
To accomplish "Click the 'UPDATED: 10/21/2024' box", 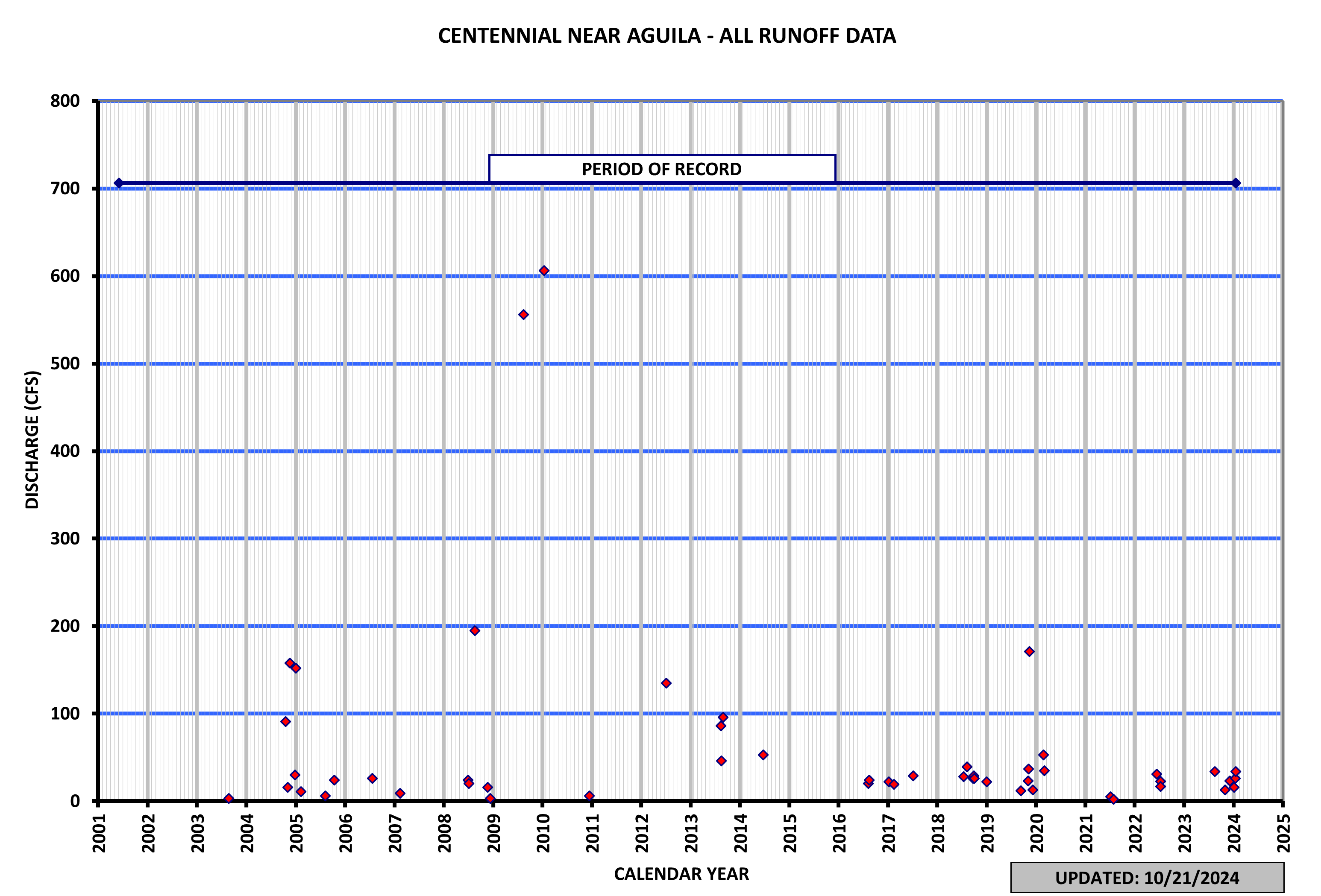I will [1147, 878].
